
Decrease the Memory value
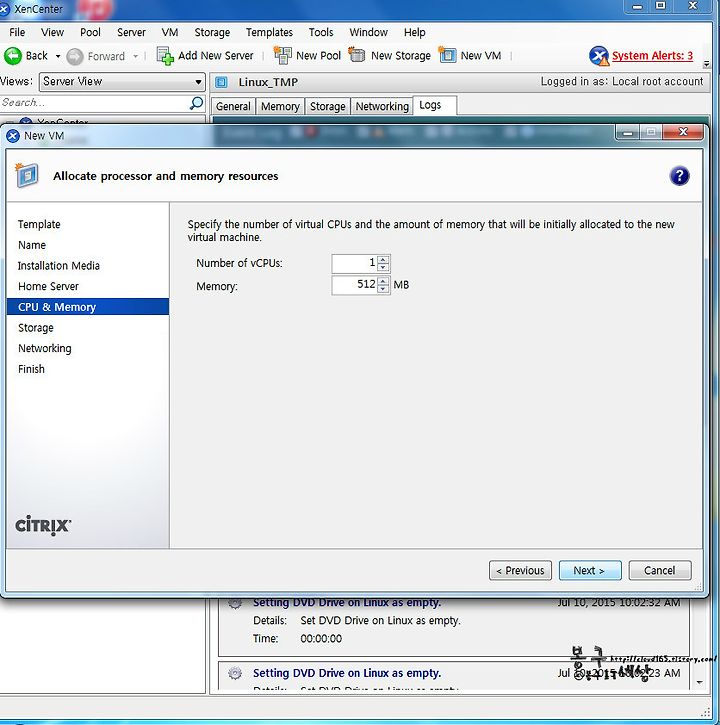[383, 289]
